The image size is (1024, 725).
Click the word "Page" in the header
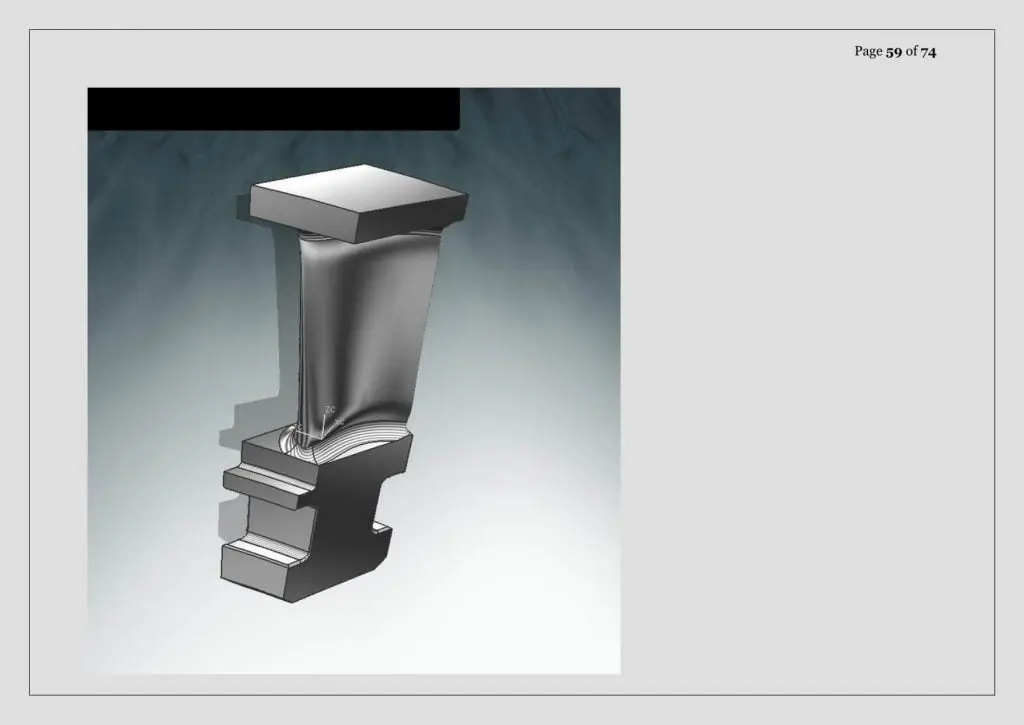click(x=868, y=52)
